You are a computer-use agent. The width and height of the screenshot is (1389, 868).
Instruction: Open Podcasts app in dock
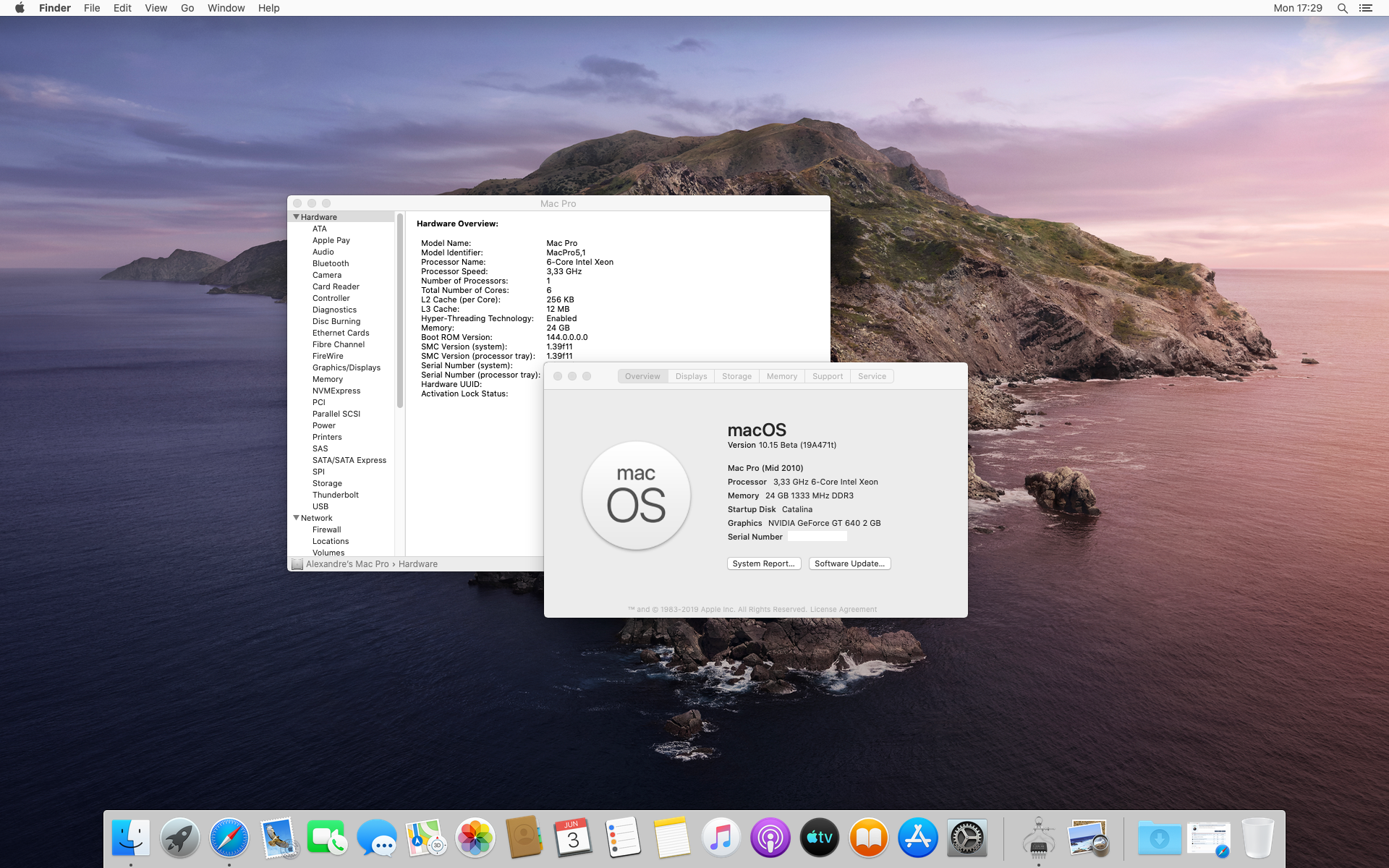click(770, 838)
